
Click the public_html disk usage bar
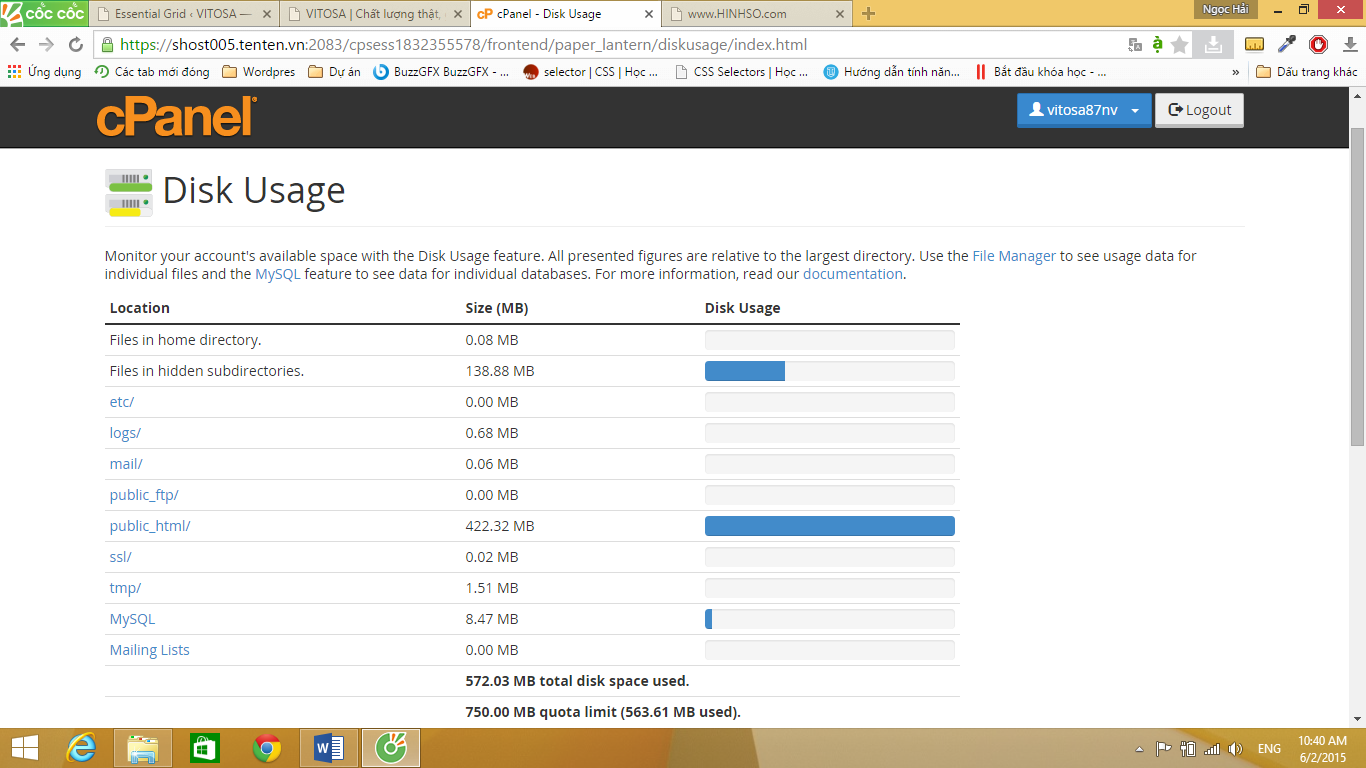coord(830,526)
